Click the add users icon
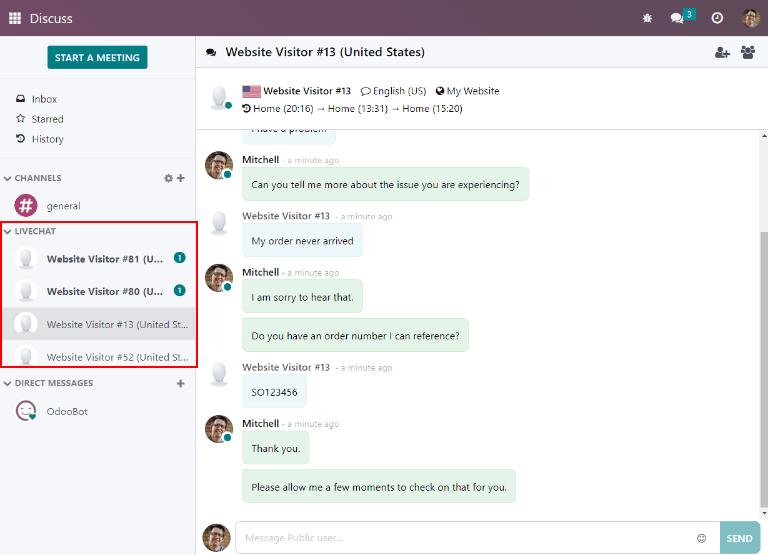The height and width of the screenshot is (555, 768). [722, 53]
